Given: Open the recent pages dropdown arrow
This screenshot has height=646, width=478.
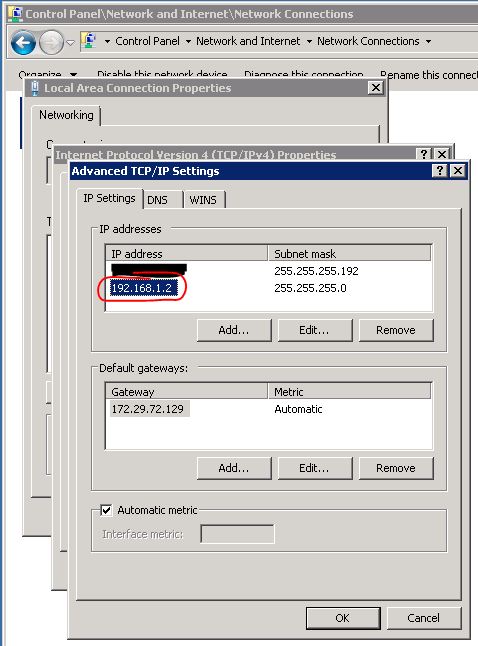Looking at the screenshot, I should [70, 42].
